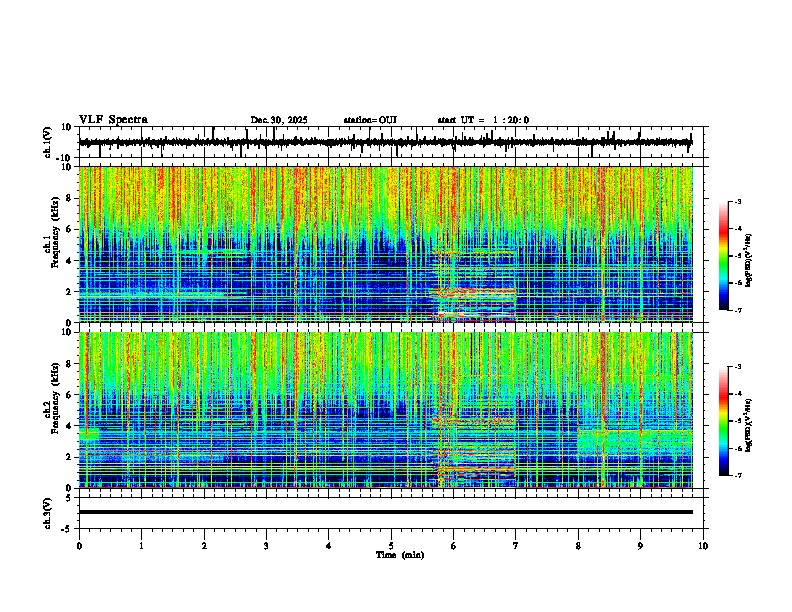Click time tick label '3' on x-axis
The image size is (792, 612).
266,546
